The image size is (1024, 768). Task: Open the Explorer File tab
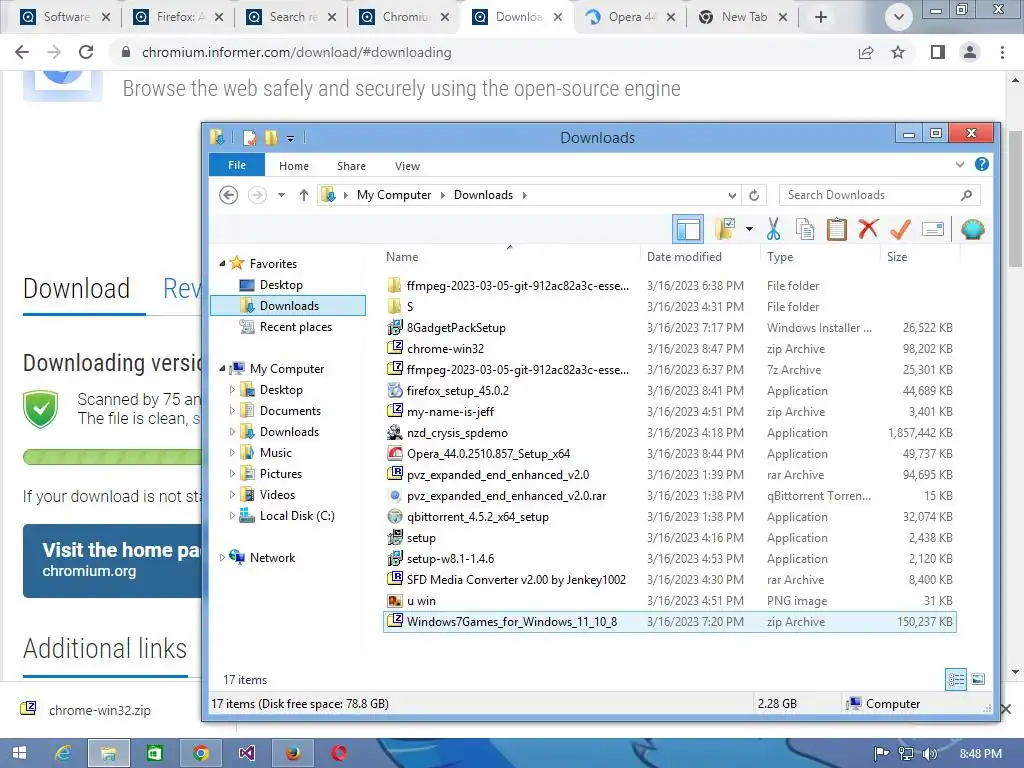point(236,165)
